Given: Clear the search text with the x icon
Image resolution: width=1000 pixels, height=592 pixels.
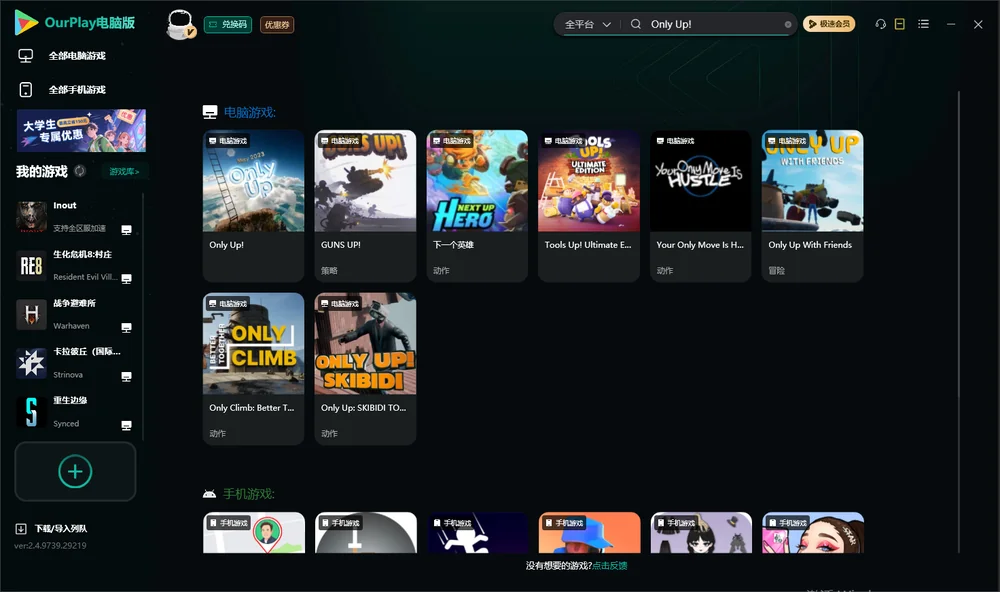Looking at the screenshot, I should [788, 25].
